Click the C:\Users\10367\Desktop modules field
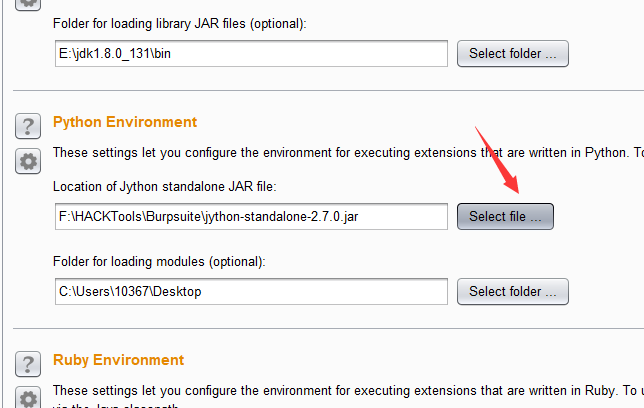The width and height of the screenshot is (644, 408). click(x=251, y=291)
